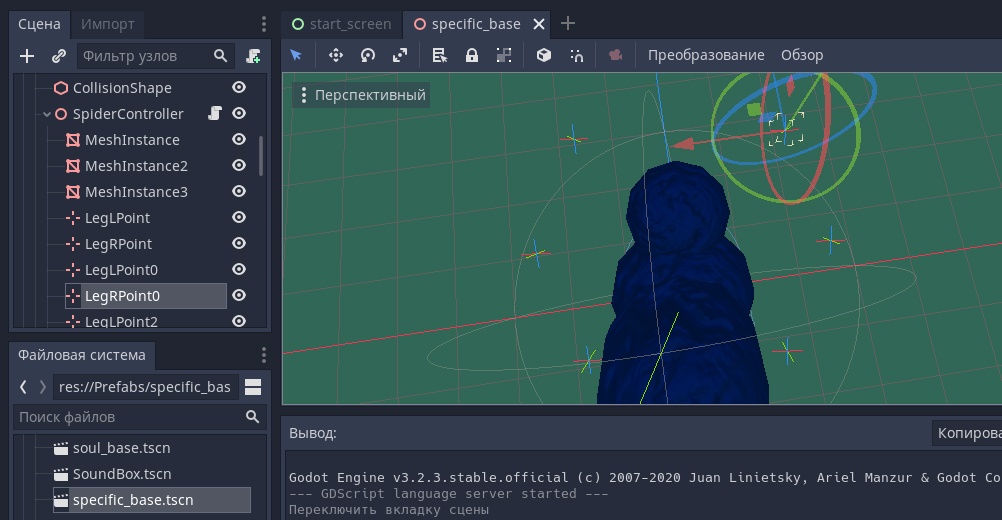Image resolution: width=1002 pixels, height=520 pixels.
Task: Go to next folder in FileSystem
Action: pos(43,386)
